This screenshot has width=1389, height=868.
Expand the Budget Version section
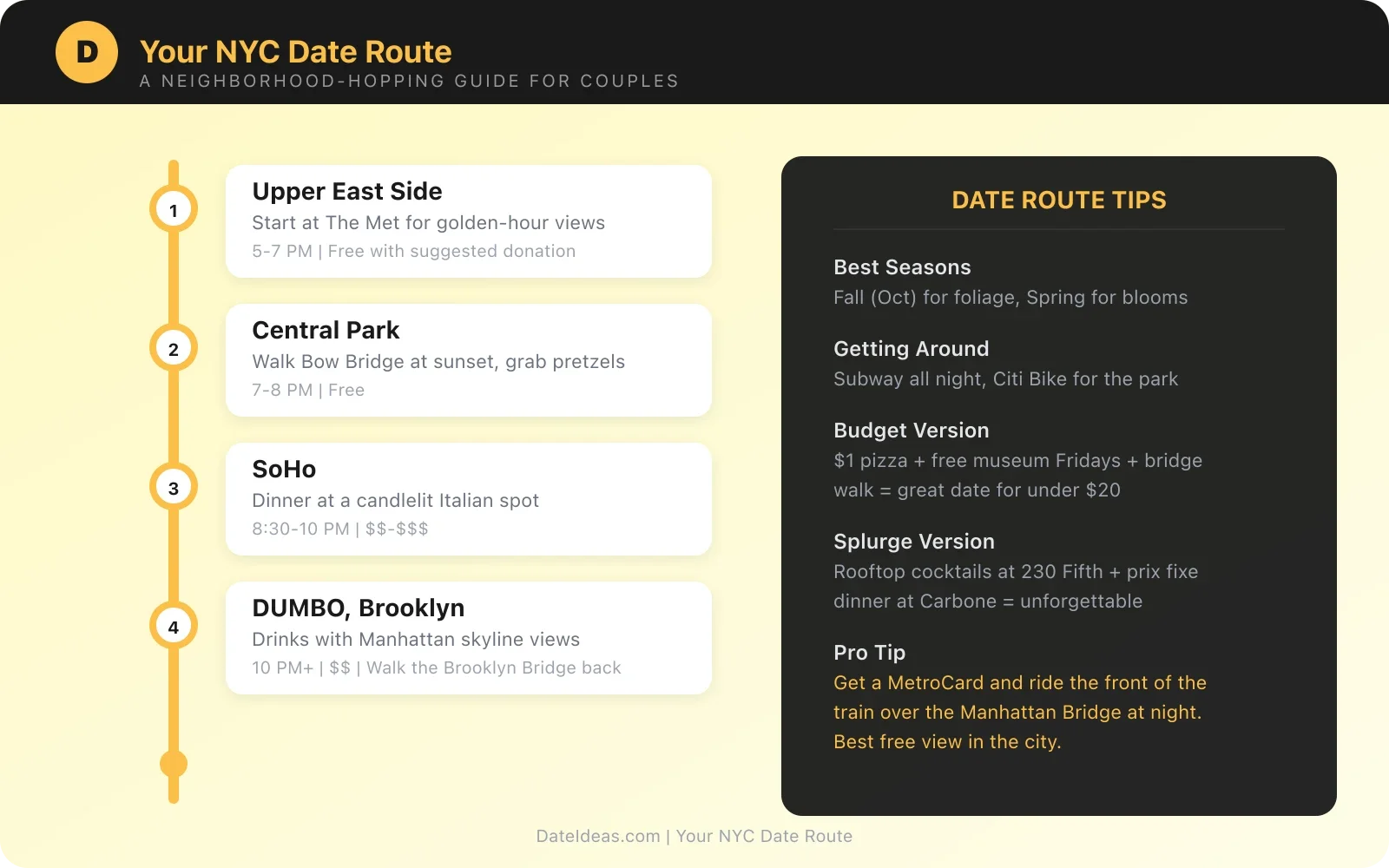point(912,431)
